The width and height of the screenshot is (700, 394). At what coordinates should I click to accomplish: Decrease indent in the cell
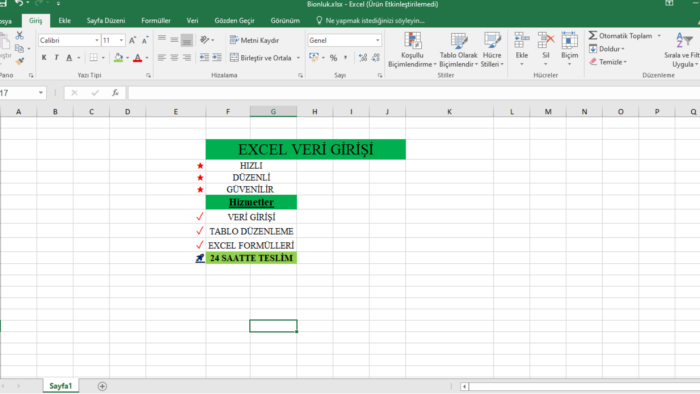[204, 58]
